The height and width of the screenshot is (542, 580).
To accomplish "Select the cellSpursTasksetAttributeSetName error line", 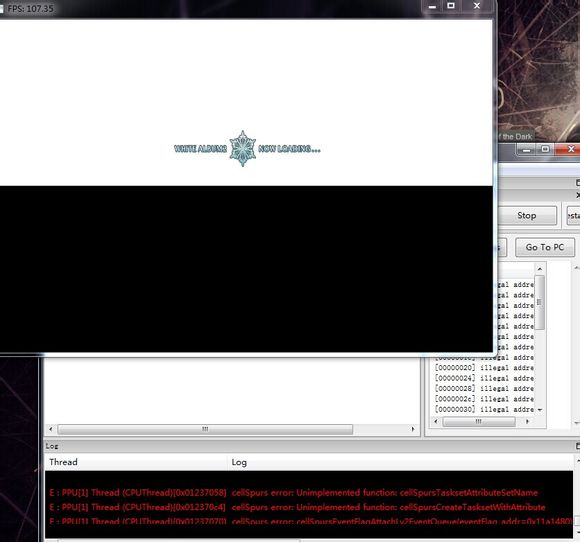I will 309,493.
